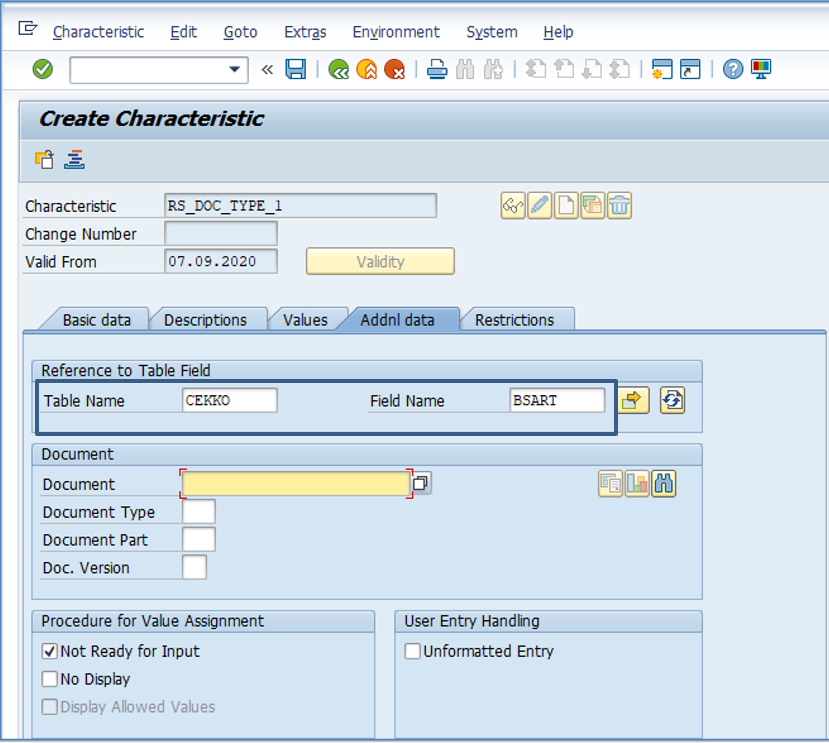Click the Create with template icon

pos(592,205)
